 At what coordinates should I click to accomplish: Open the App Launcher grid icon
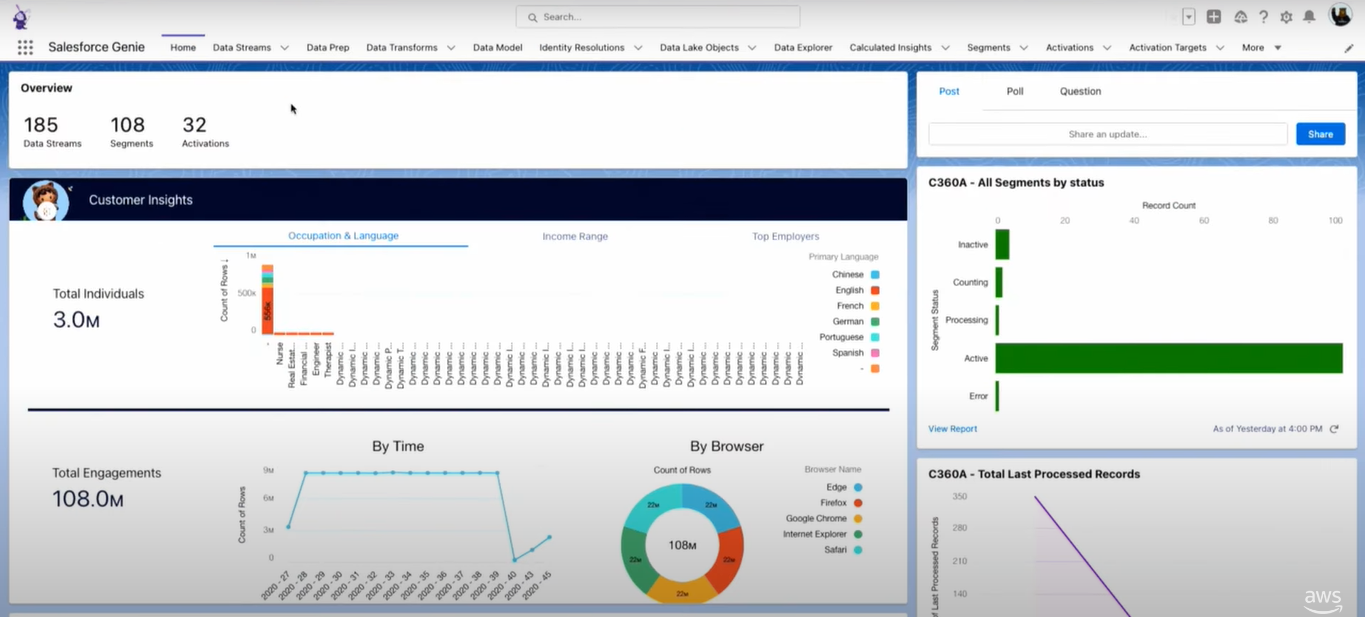(x=25, y=47)
